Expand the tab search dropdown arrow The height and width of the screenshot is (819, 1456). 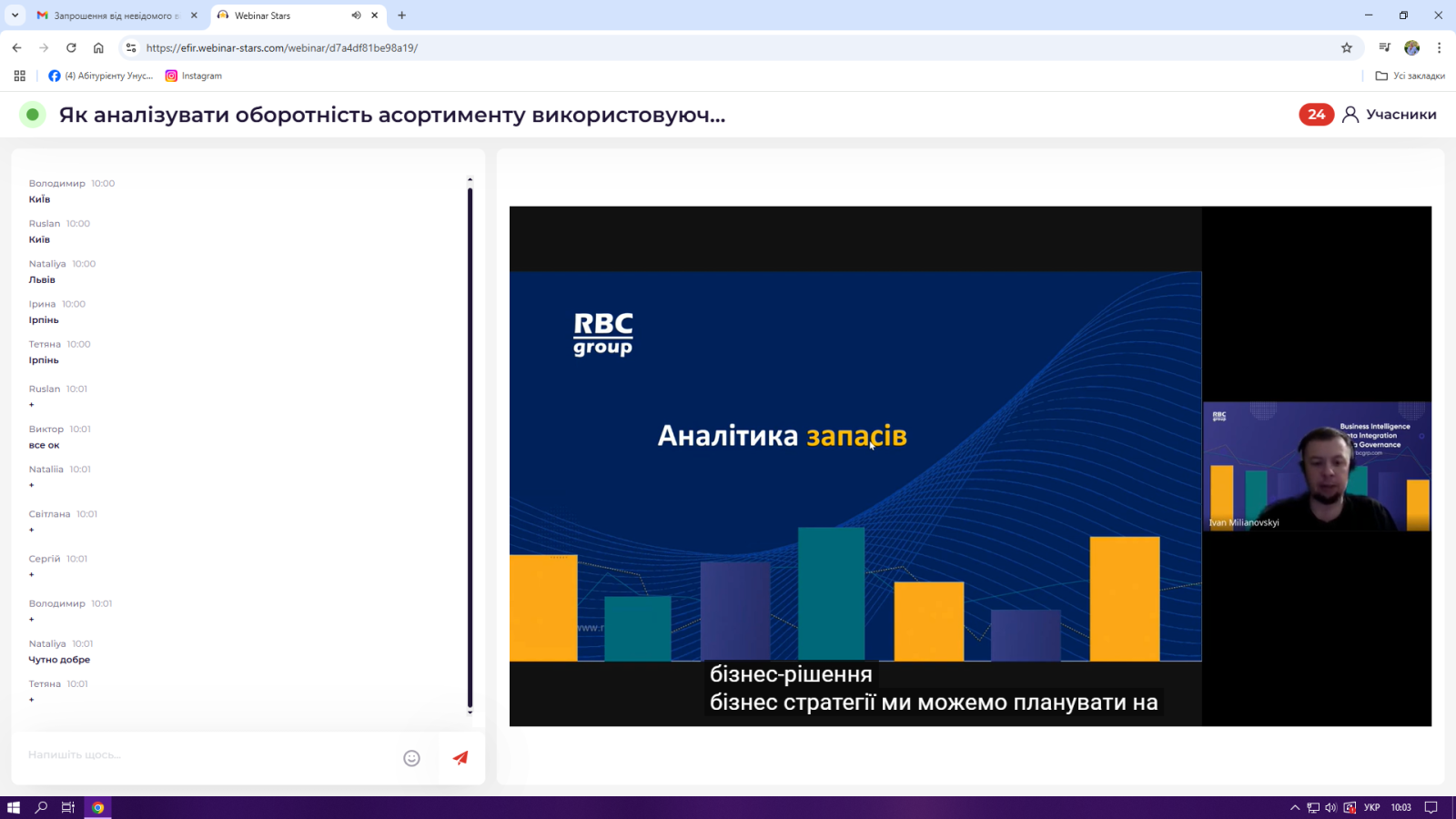pos(15,15)
